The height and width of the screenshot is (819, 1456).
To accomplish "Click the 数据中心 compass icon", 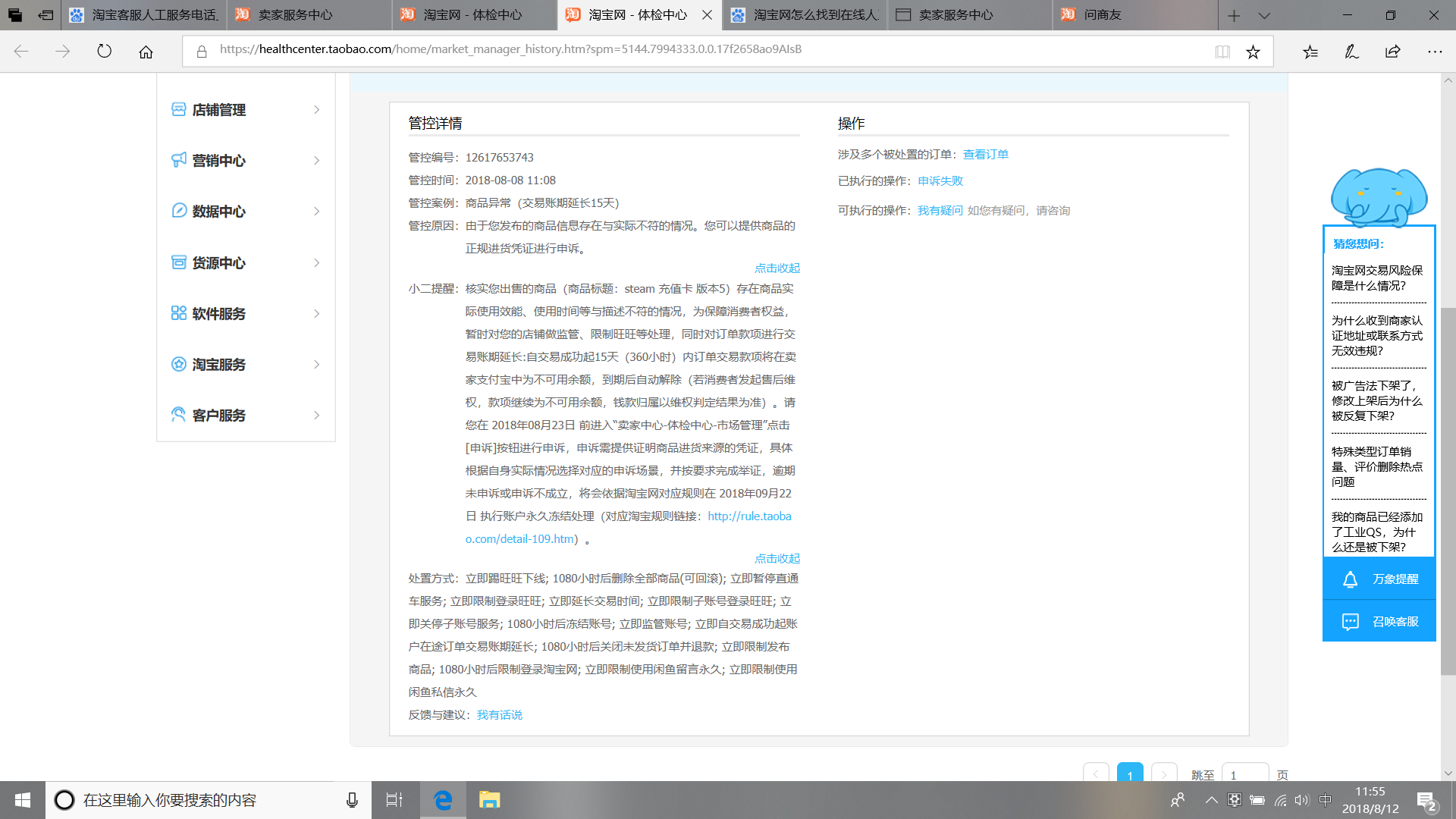I will click(x=179, y=211).
